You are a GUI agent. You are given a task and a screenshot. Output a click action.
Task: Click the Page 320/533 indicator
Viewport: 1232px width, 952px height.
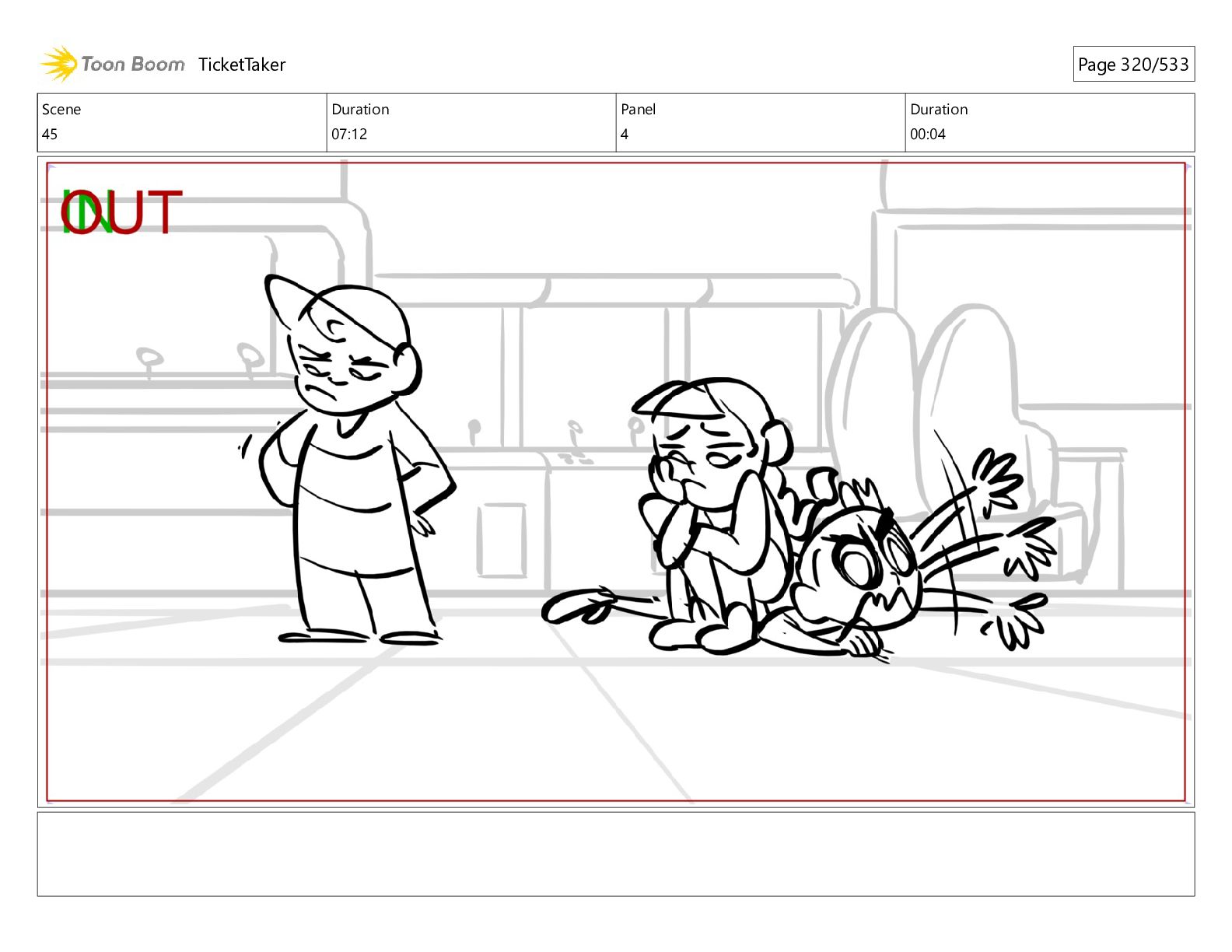click(1133, 65)
